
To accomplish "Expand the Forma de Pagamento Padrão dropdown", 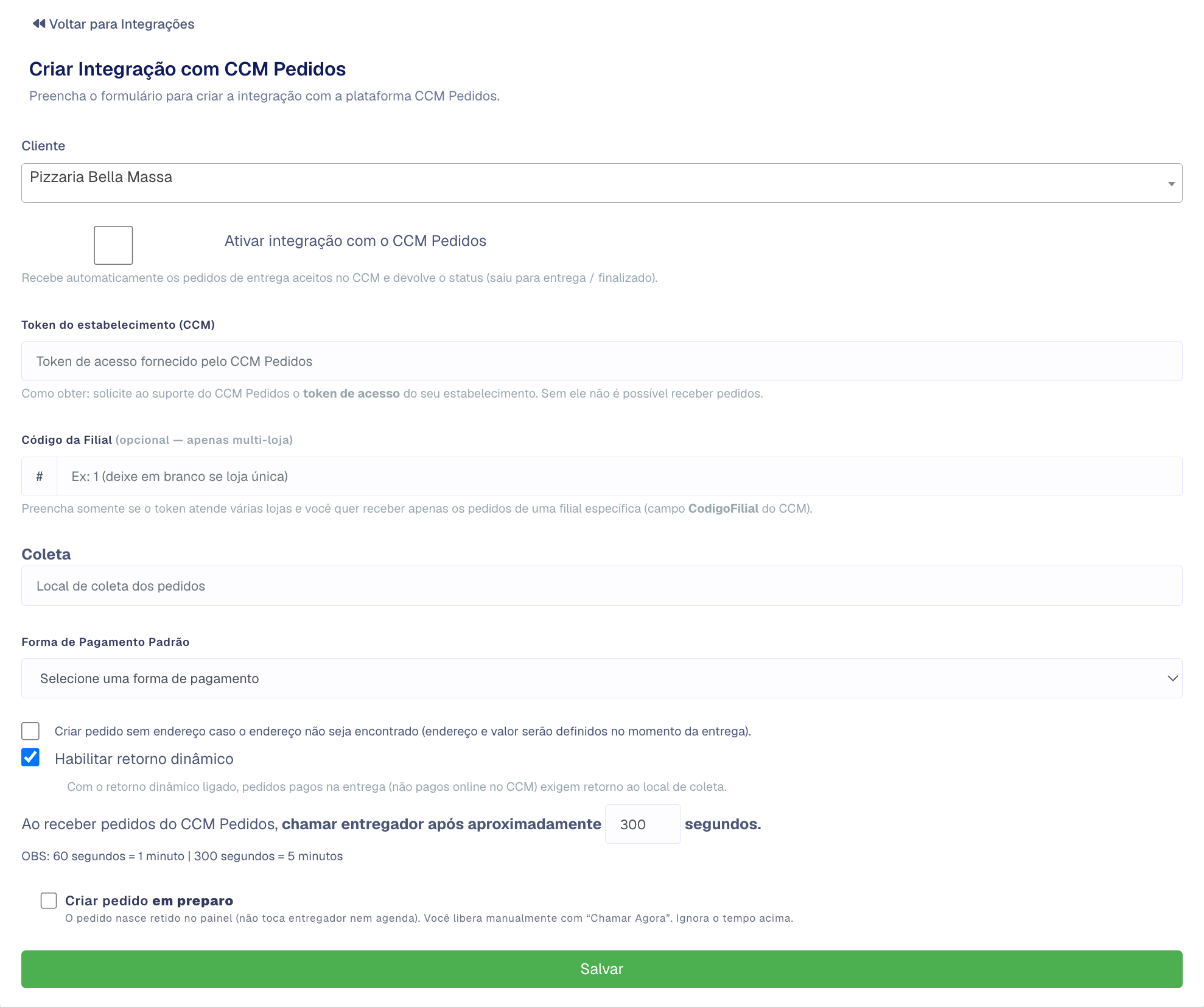I will (602, 678).
